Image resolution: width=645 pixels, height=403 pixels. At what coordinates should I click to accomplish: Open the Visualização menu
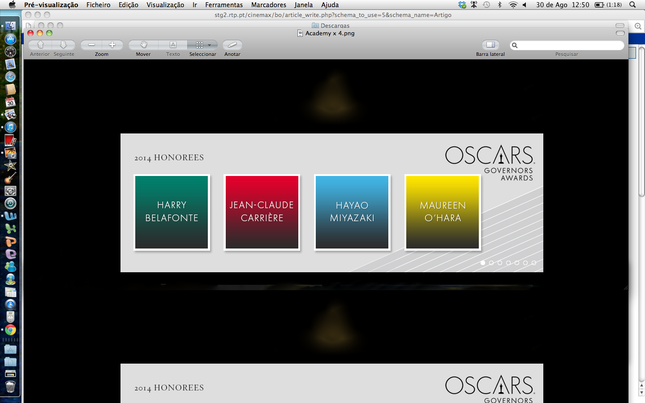click(x=165, y=5)
